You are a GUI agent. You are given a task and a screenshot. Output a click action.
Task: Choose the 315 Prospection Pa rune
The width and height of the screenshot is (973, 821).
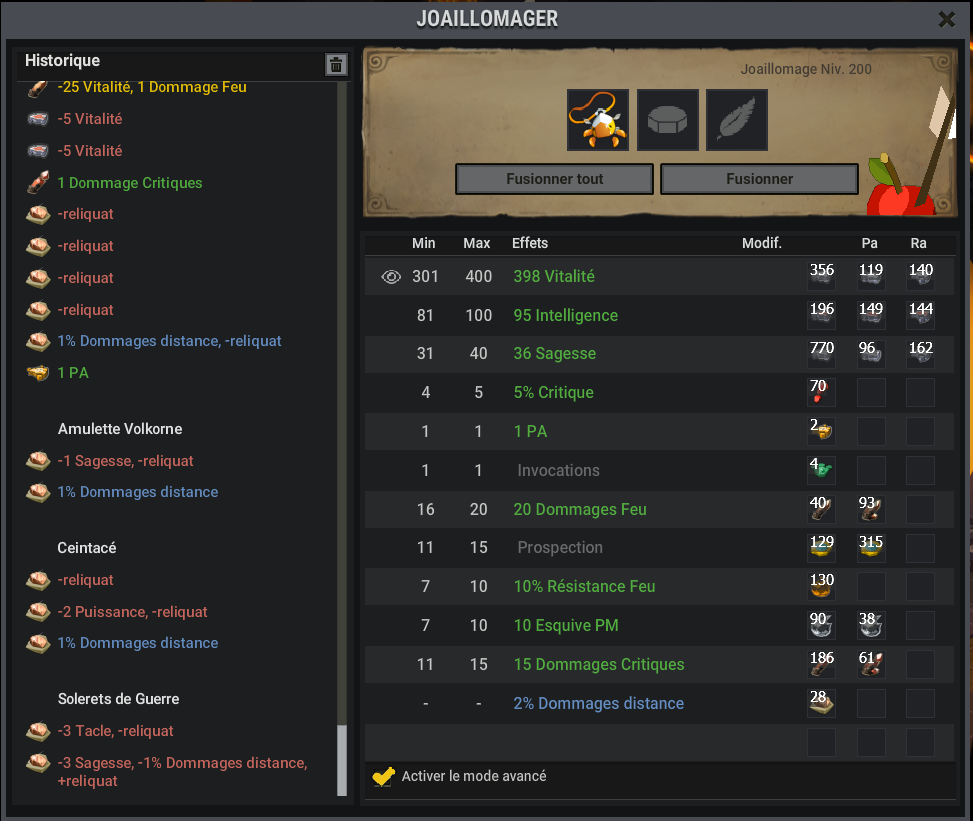pos(871,547)
